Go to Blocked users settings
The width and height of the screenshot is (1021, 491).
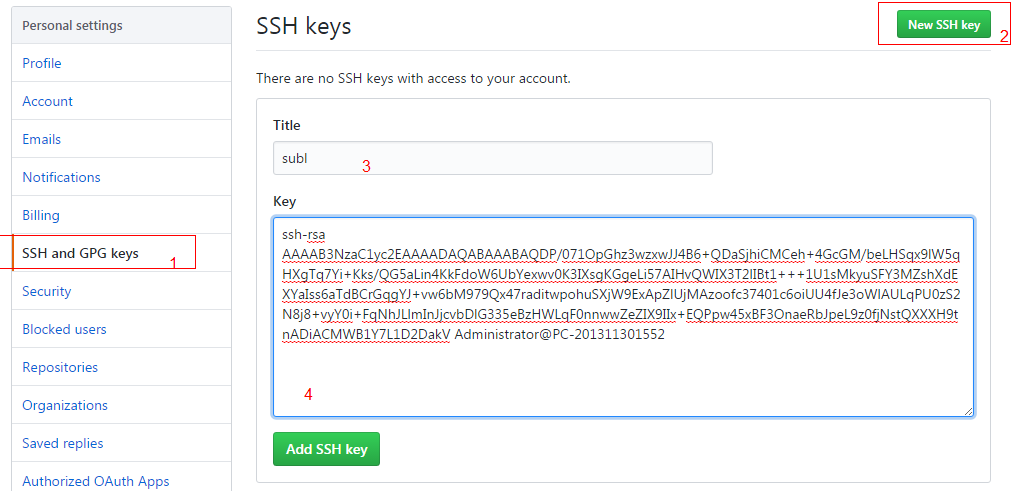click(x=65, y=329)
